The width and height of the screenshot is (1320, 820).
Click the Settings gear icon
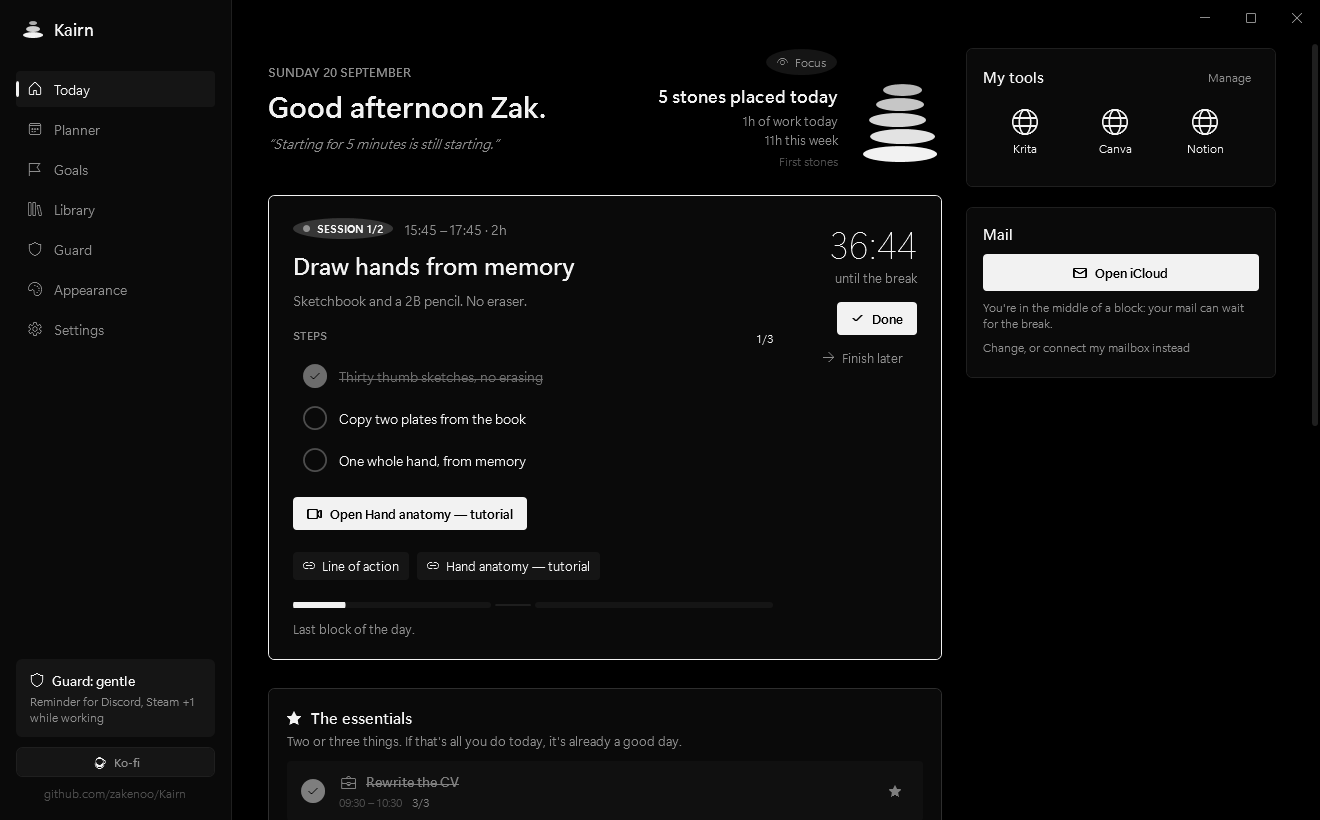pos(35,329)
